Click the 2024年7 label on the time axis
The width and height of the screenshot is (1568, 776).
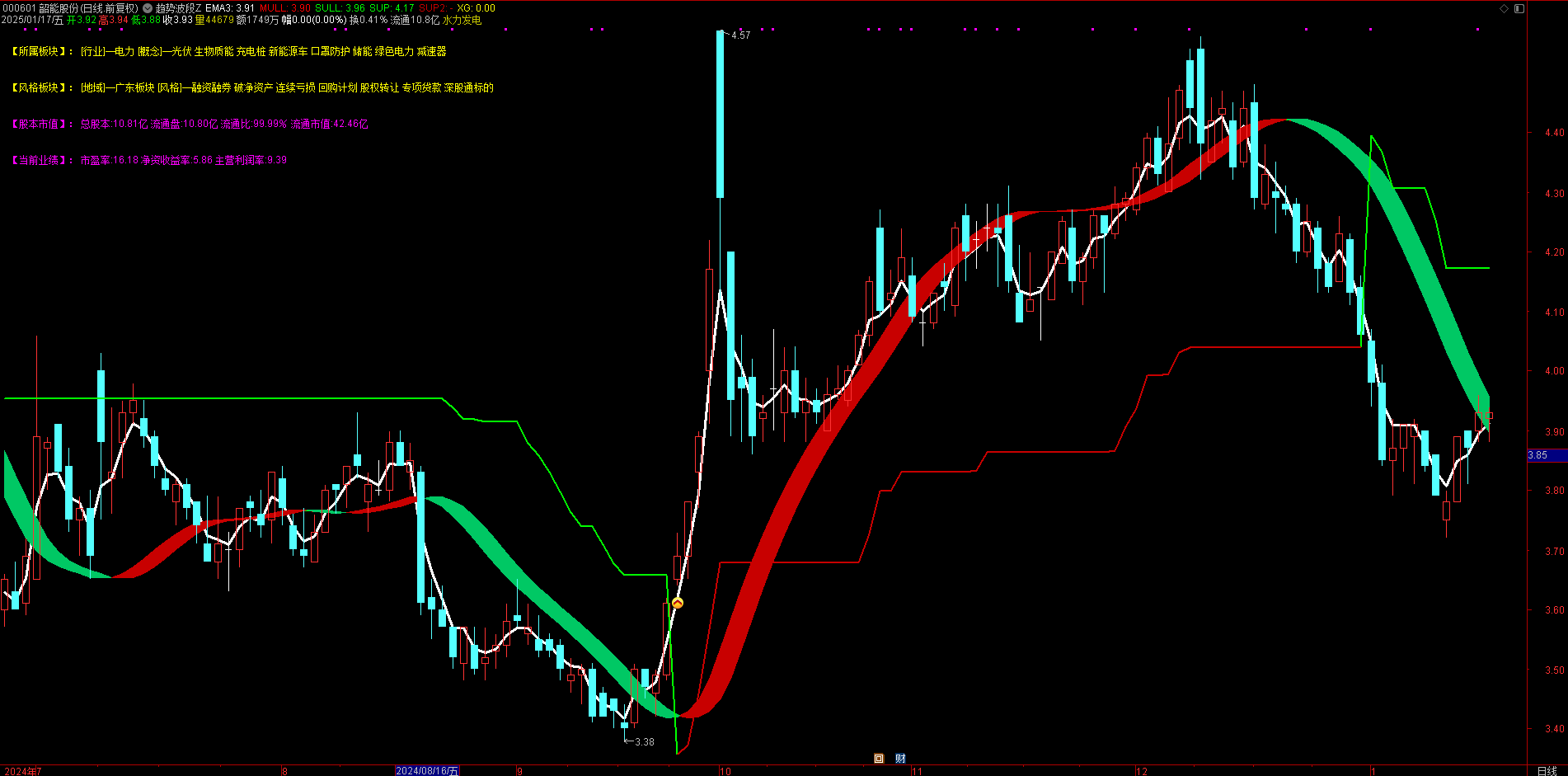coord(22,771)
